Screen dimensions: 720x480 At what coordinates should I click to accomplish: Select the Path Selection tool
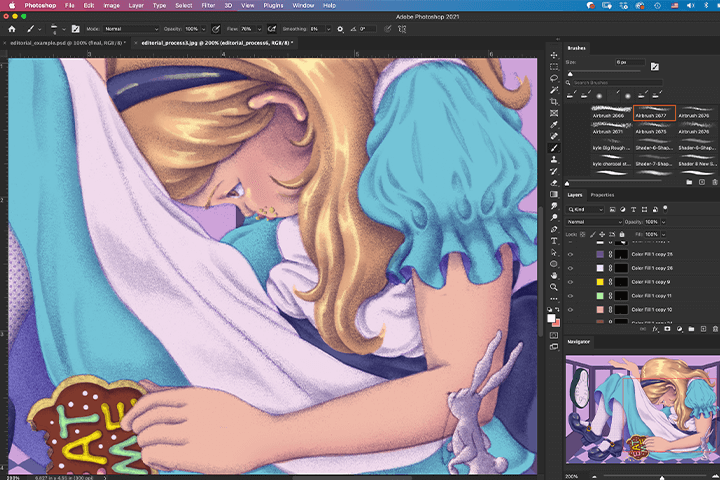554,252
